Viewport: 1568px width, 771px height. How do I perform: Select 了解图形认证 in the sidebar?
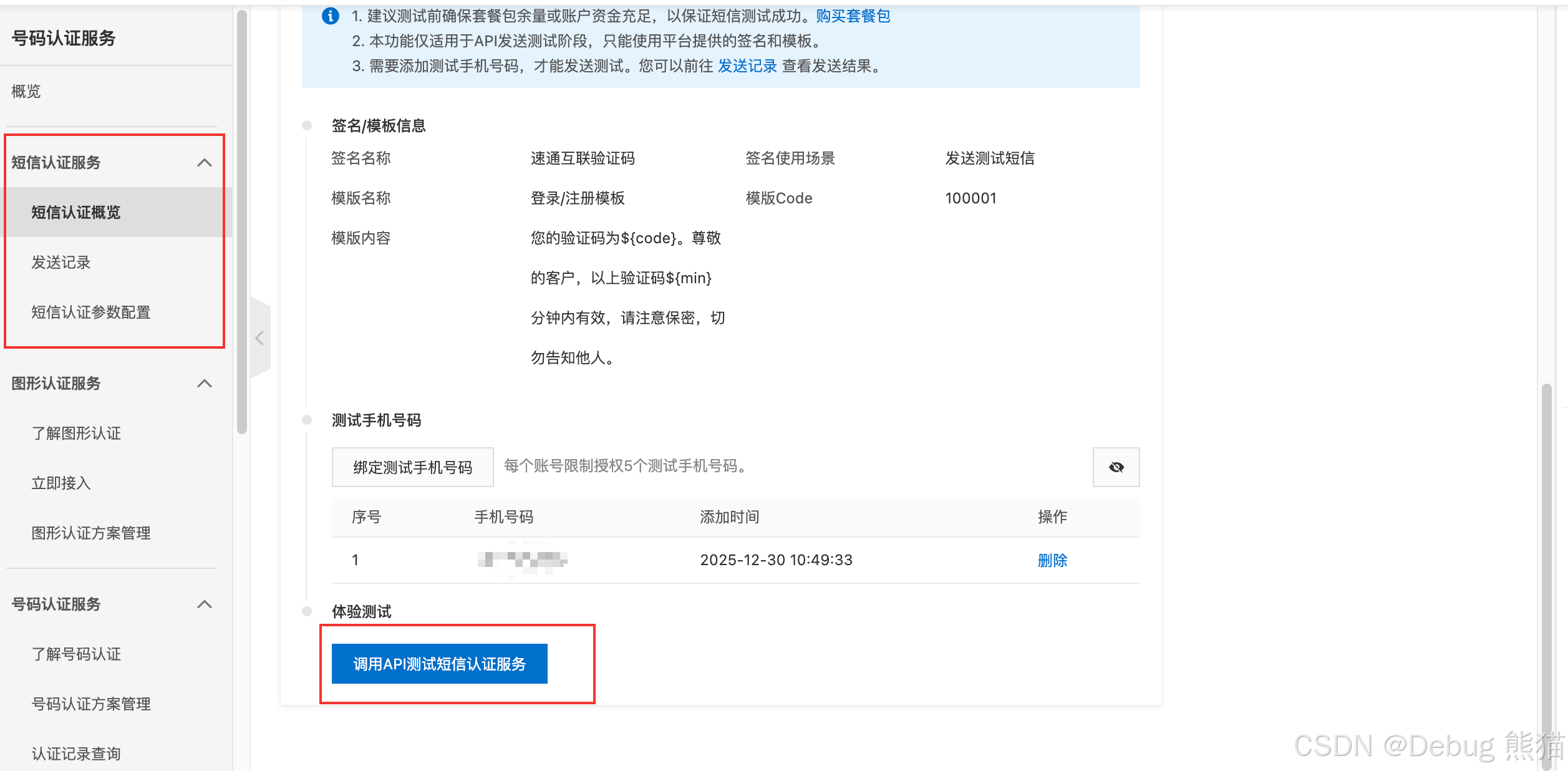[x=75, y=433]
